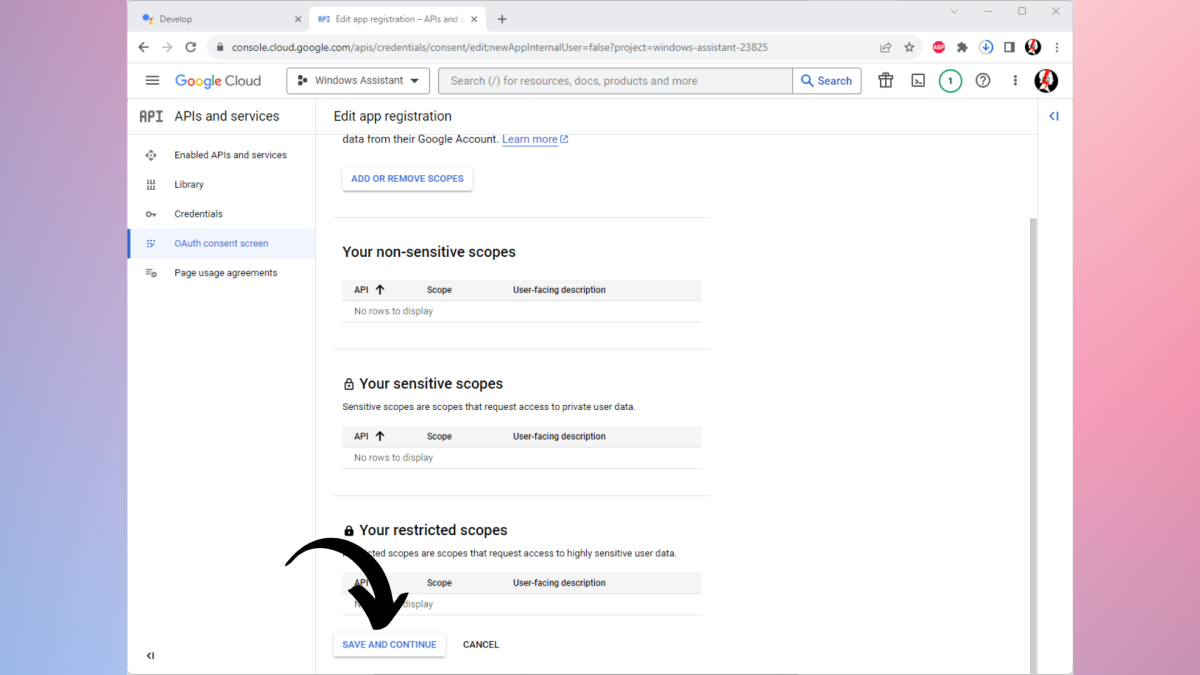
Task: Sort non-sensitive scopes by API column
Action: [369, 290]
